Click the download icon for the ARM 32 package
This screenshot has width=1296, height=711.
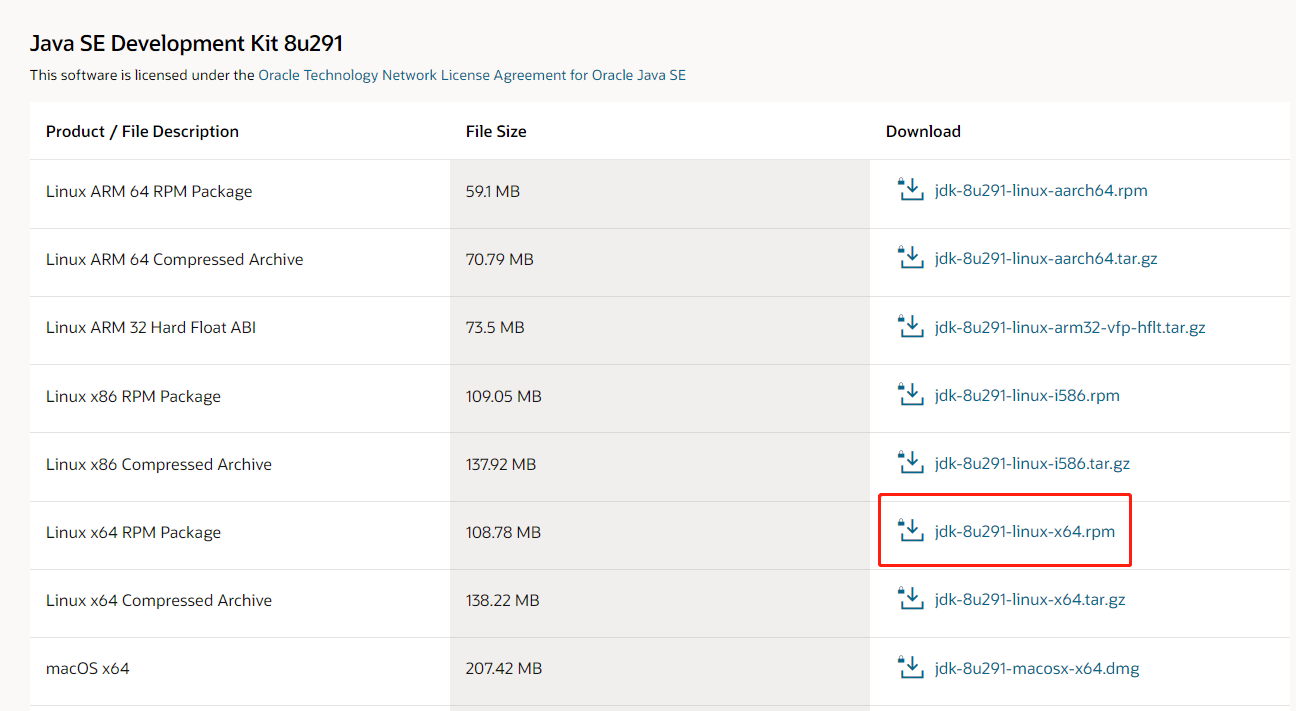pyautogui.click(x=910, y=326)
